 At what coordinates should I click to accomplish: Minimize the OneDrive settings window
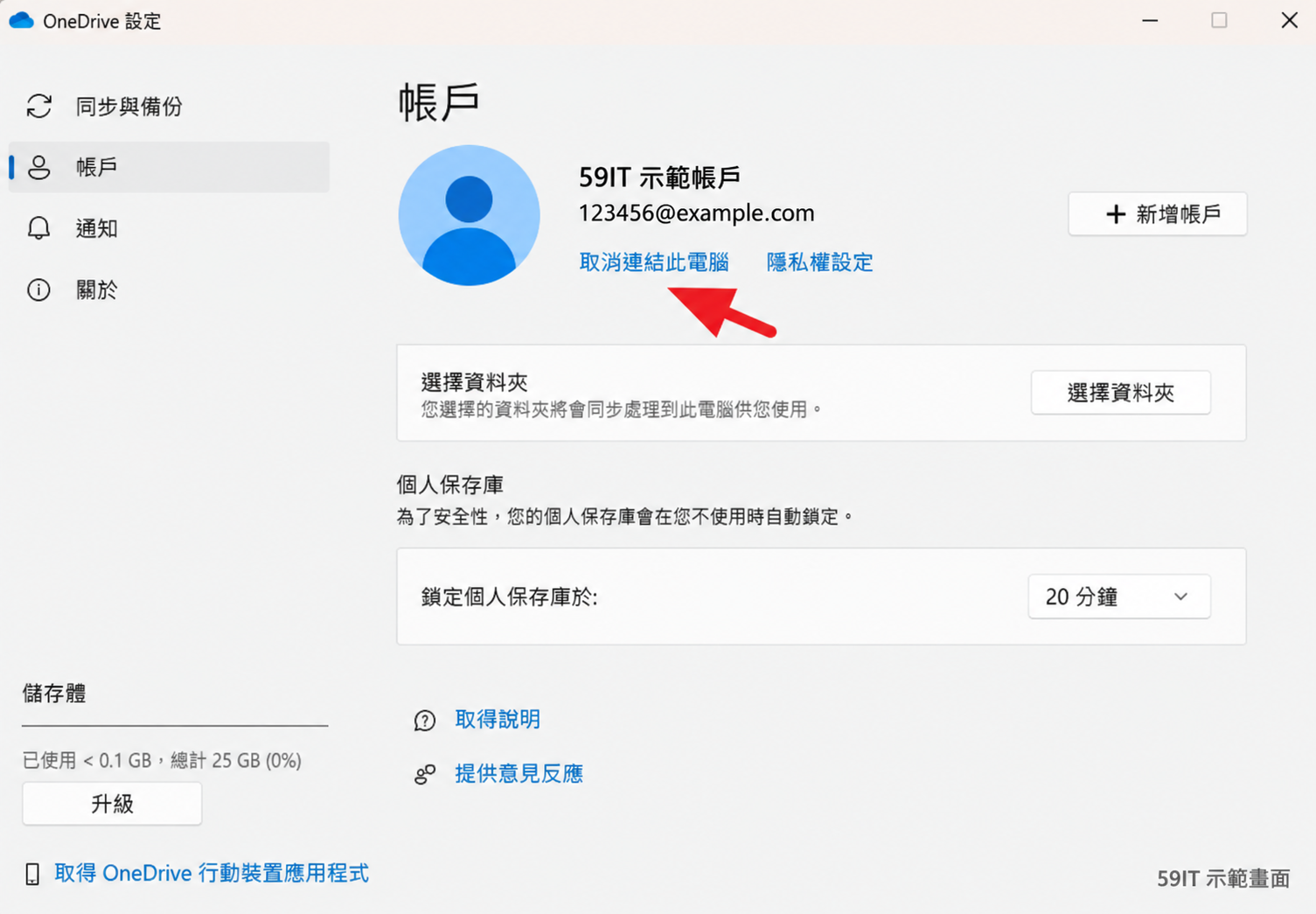tap(1150, 20)
